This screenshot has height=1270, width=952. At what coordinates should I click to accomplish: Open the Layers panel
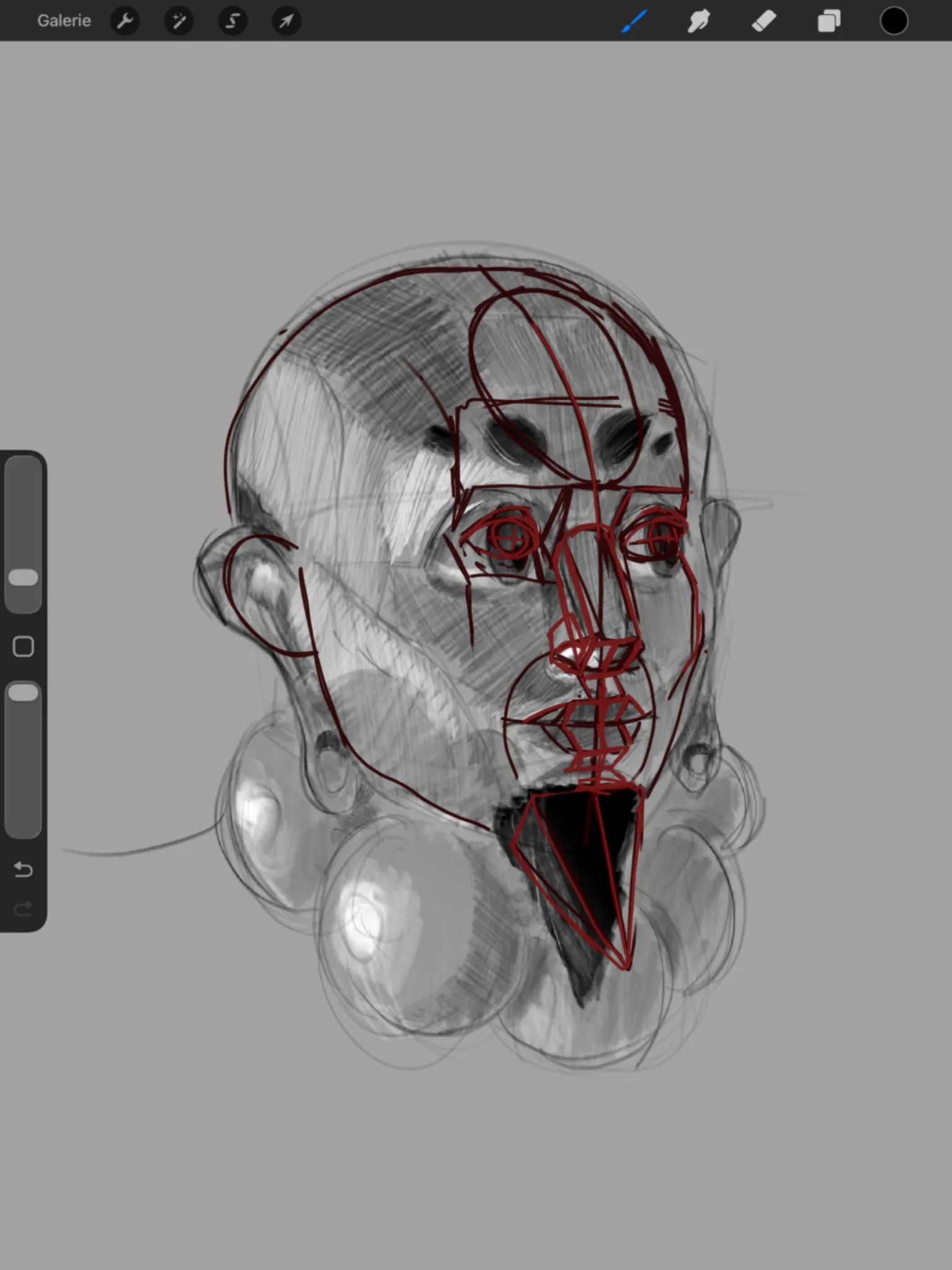pyautogui.click(x=829, y=21)
